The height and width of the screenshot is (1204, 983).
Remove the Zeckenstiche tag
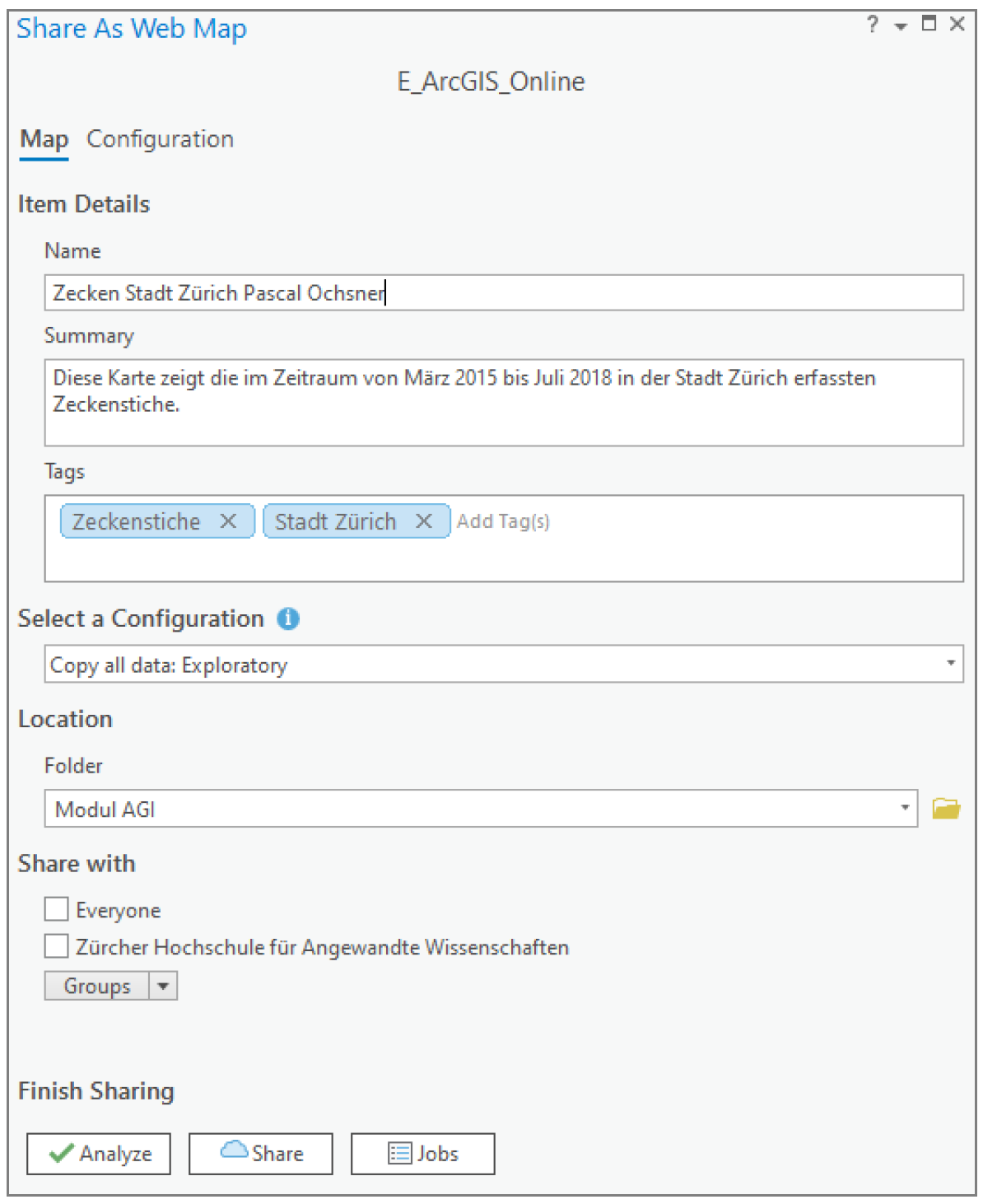228,521
